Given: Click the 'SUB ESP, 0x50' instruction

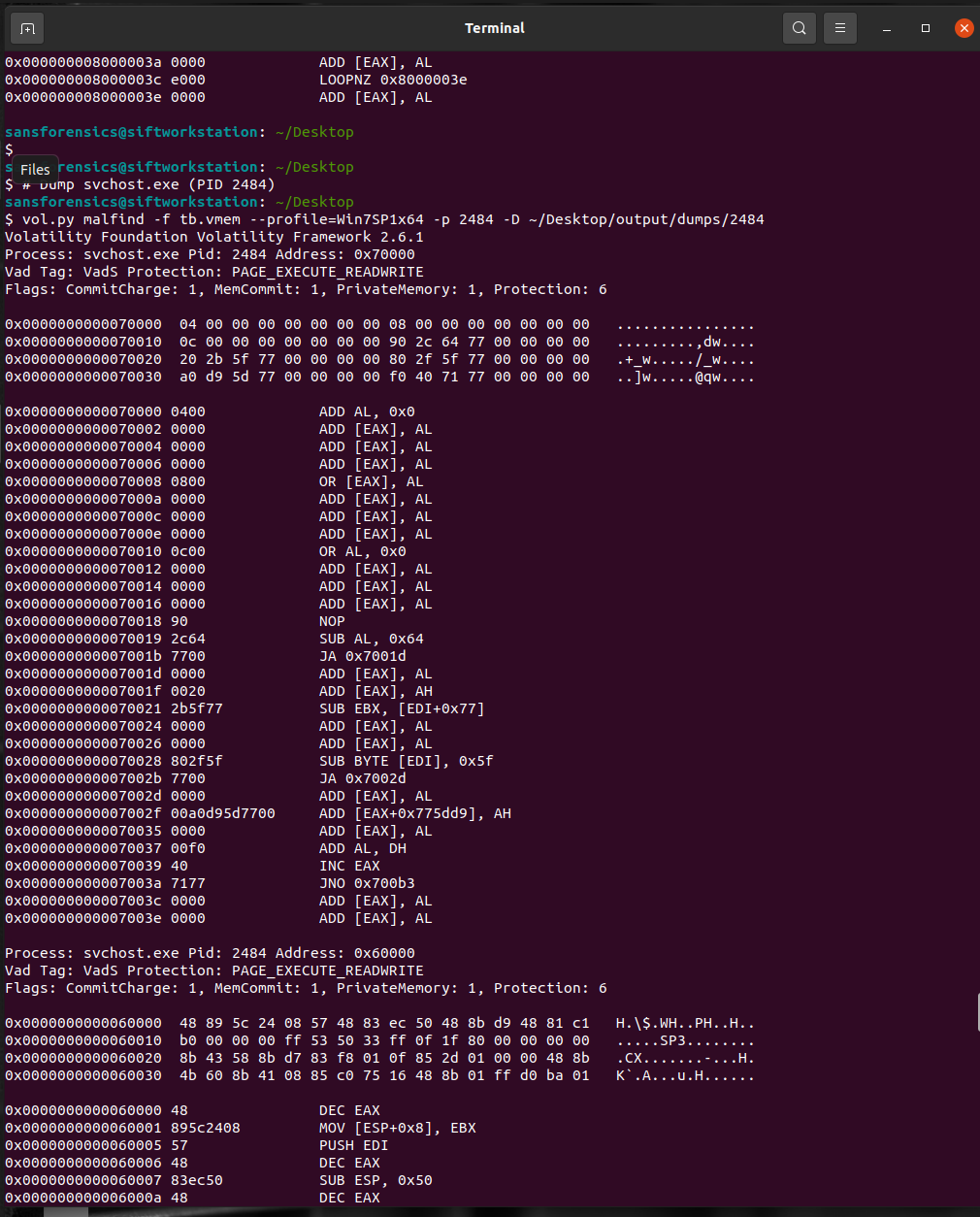Looking at the screenshot, I should pyautogui.click(x=376, y=1180).
